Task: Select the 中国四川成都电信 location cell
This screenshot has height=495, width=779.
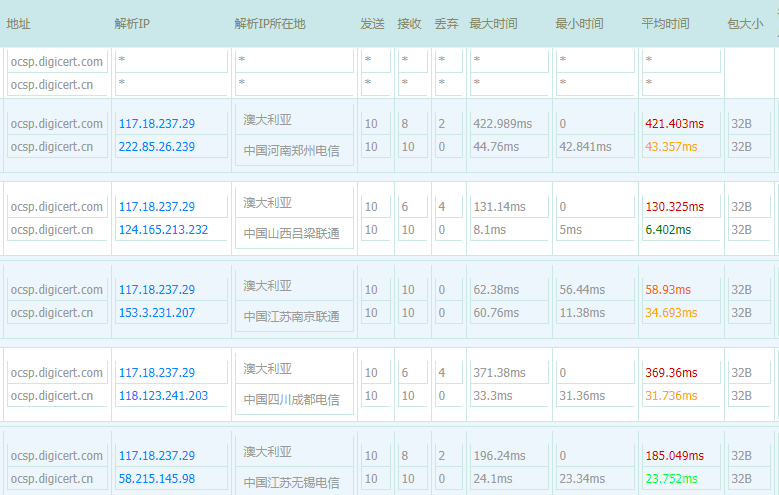Action: coord(291,400)
